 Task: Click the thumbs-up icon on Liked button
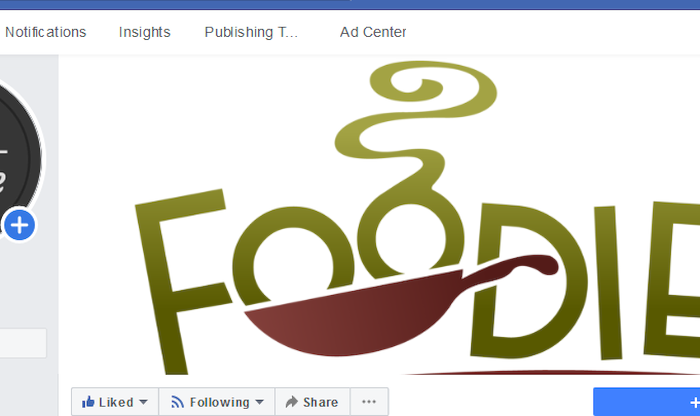click(x=88, y=402)
